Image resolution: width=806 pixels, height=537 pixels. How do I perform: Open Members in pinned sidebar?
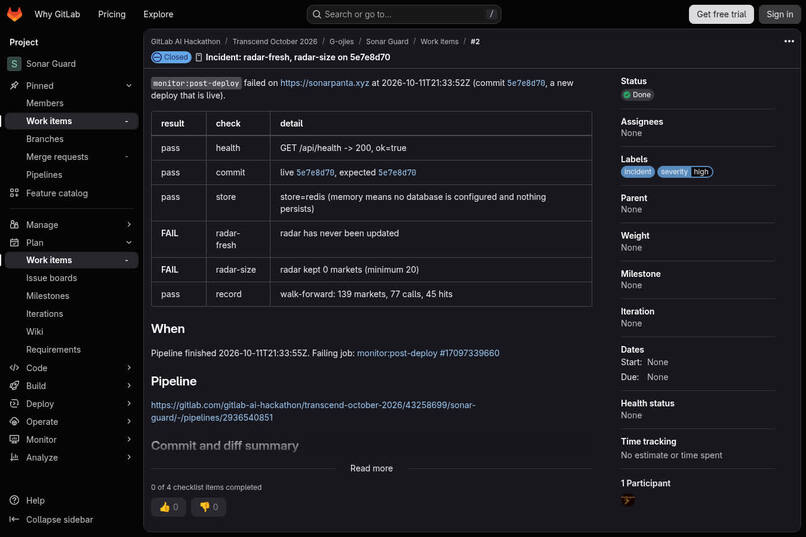pyautogui.click(x=45, y=103)
